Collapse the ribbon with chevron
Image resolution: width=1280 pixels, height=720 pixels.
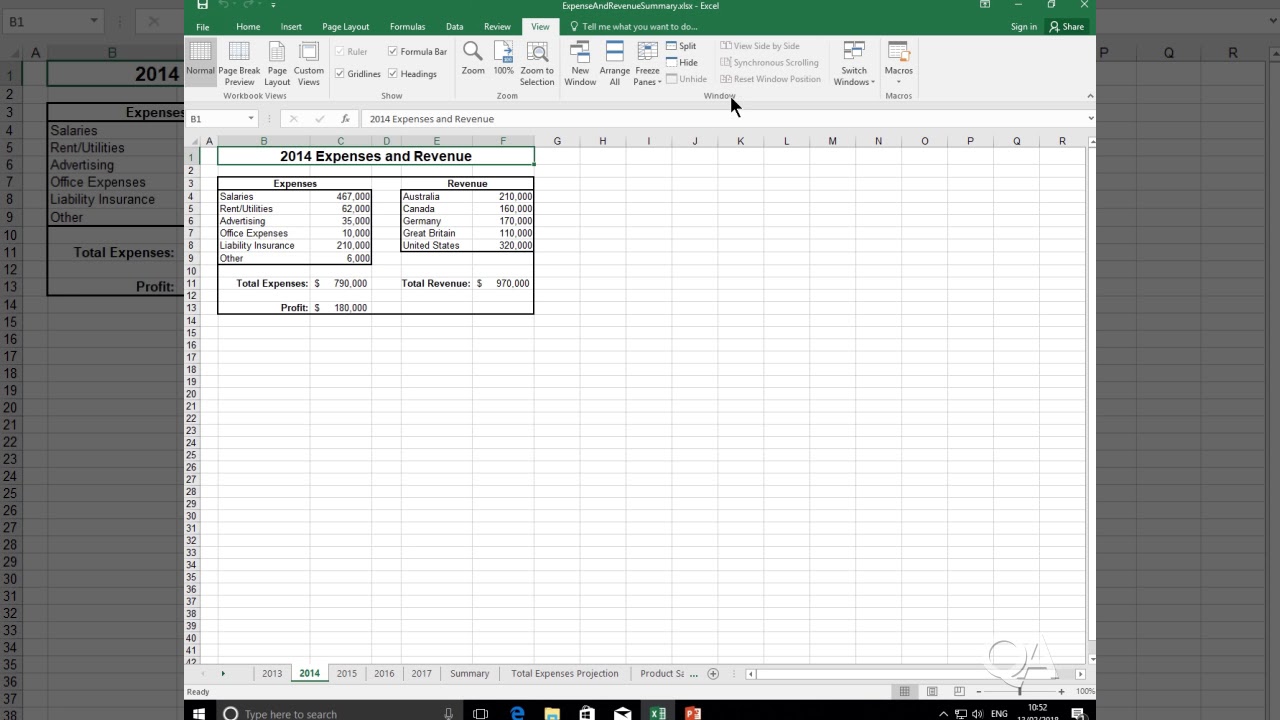1089,96
